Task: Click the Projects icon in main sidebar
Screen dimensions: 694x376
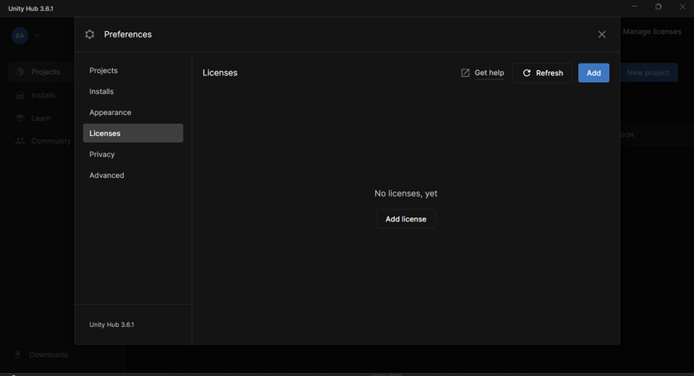Action: tap(19, 72)
